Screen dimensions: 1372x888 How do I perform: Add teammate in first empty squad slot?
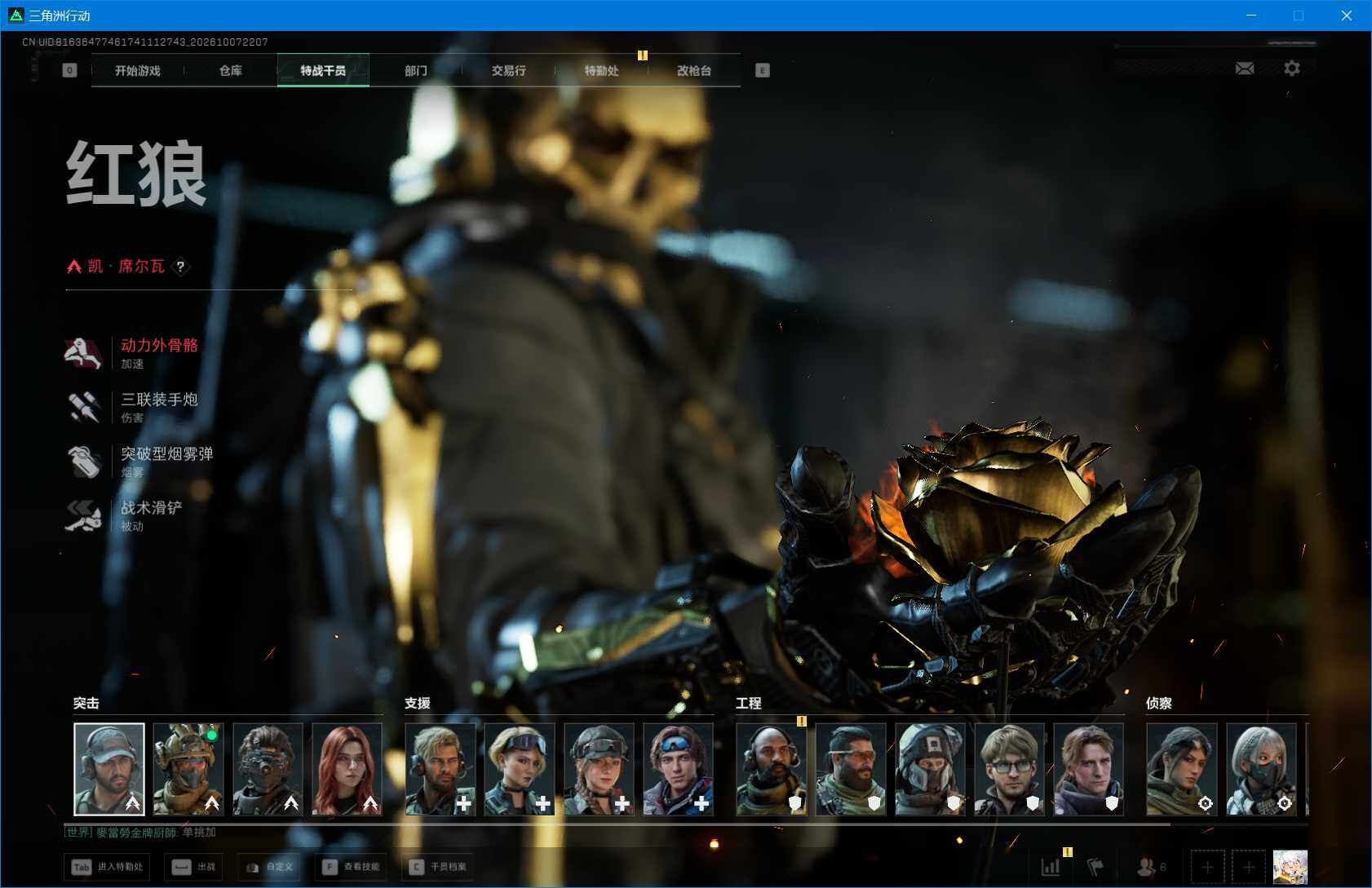point(1207,867)
